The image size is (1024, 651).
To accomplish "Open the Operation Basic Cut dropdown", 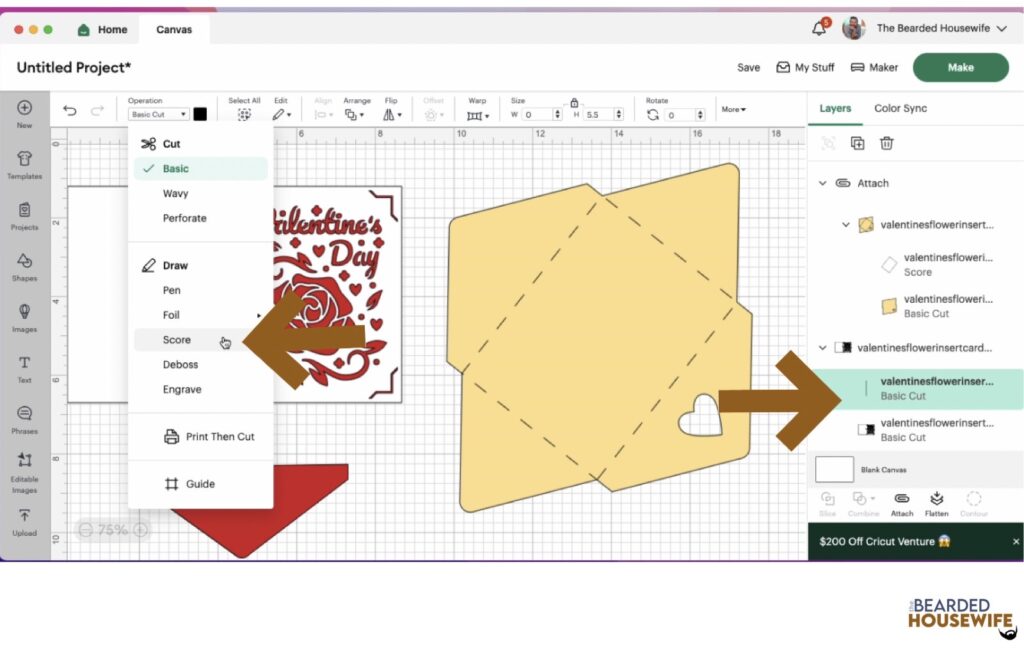I will pyautogui.click(x=158, y=115).
